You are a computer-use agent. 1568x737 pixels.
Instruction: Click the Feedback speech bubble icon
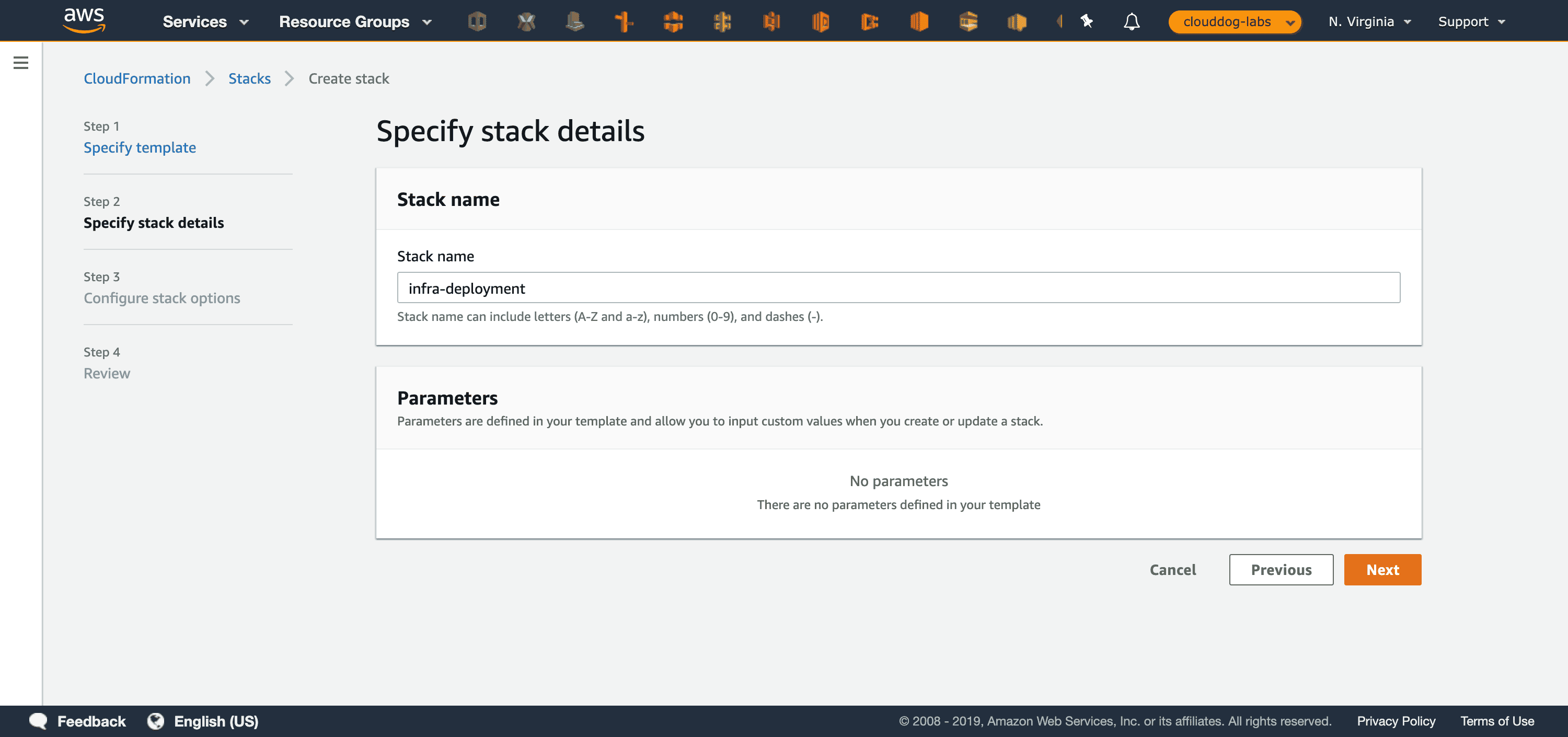[38, 721]
